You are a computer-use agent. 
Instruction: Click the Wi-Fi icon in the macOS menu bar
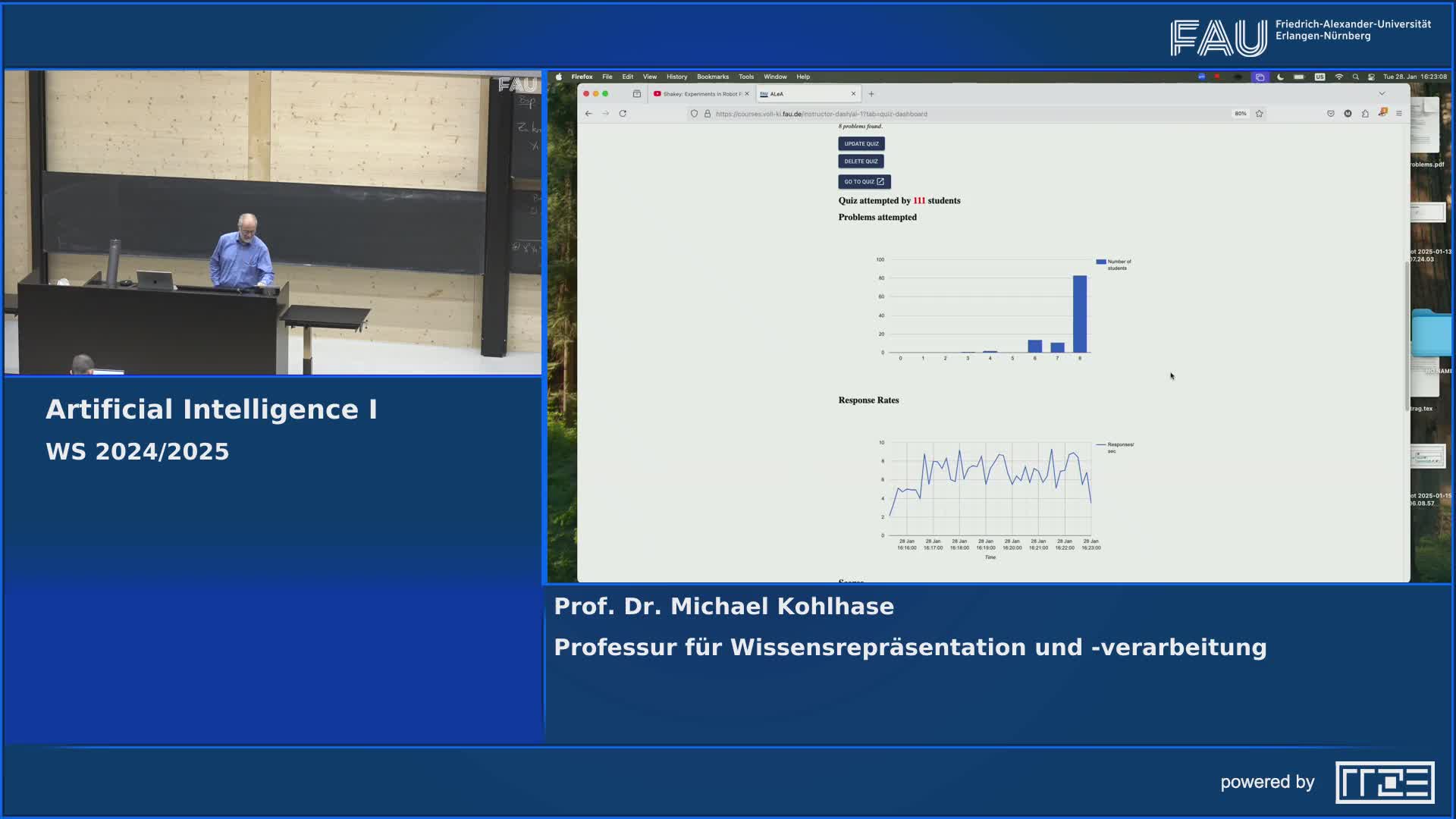pyautogui.click(x=1339, y=77)
